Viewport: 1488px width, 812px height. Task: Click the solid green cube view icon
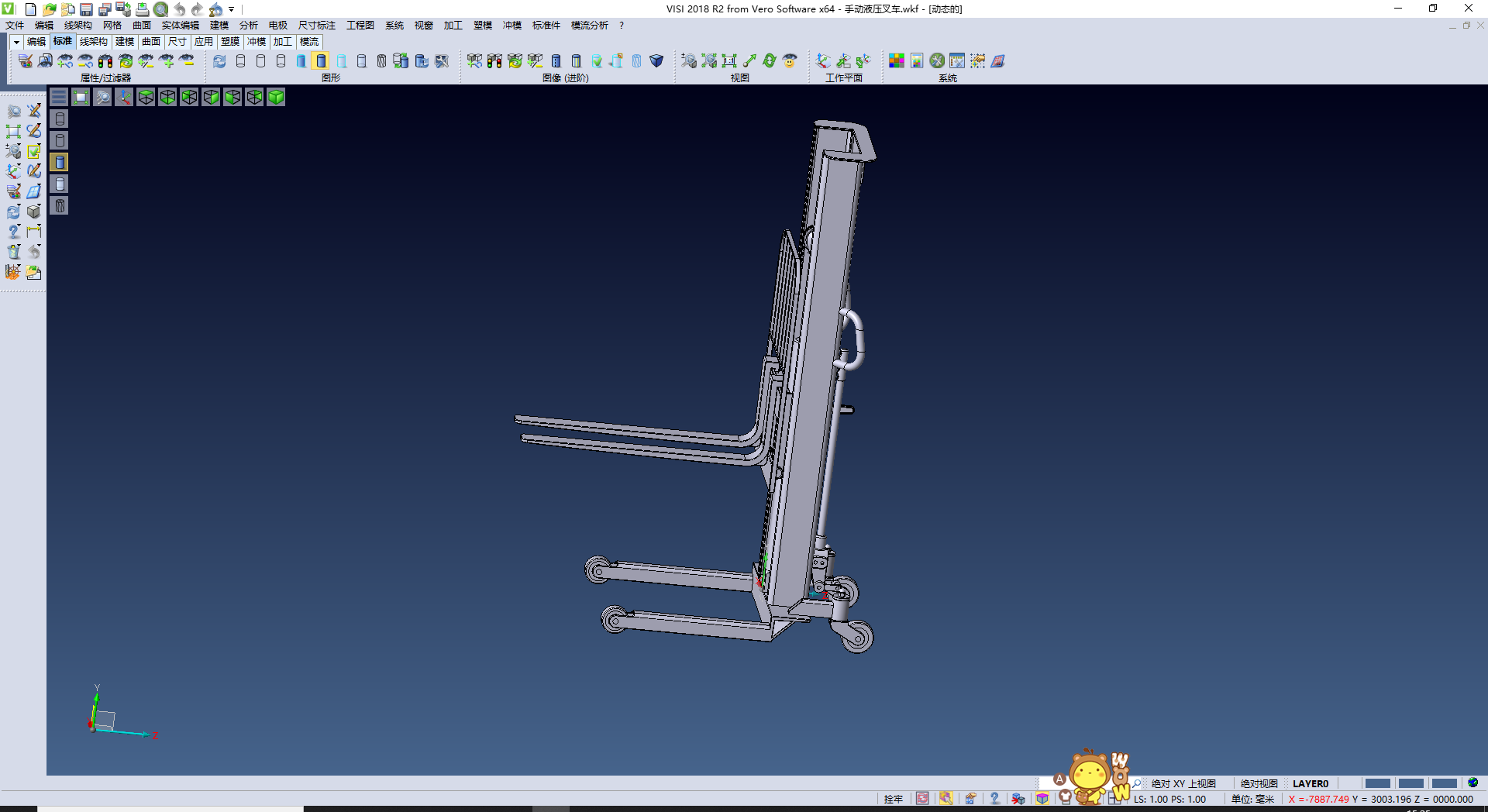pyautogui.click(x=276, y=97)
